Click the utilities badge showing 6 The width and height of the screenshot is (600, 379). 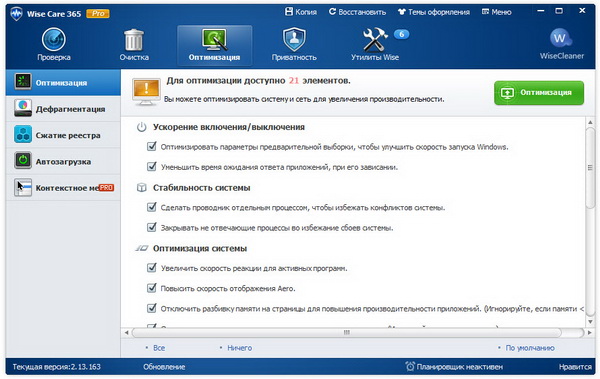[x=401, y=34]
